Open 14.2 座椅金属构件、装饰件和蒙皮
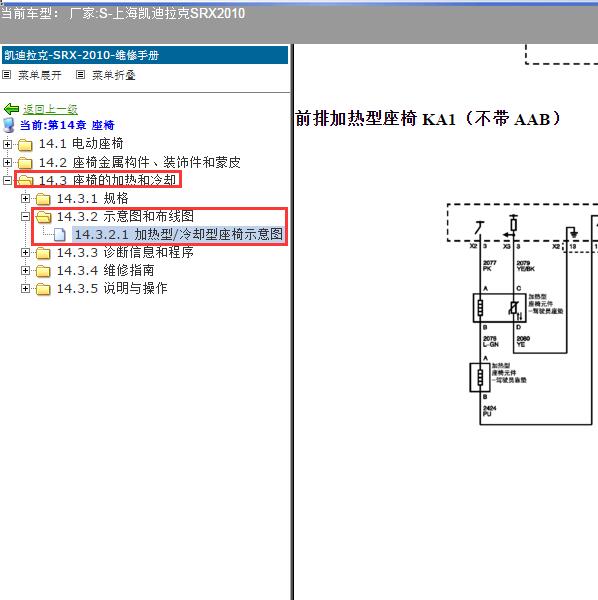The height and width of the screenshot is (600, 598). click(x=140, y=162)
